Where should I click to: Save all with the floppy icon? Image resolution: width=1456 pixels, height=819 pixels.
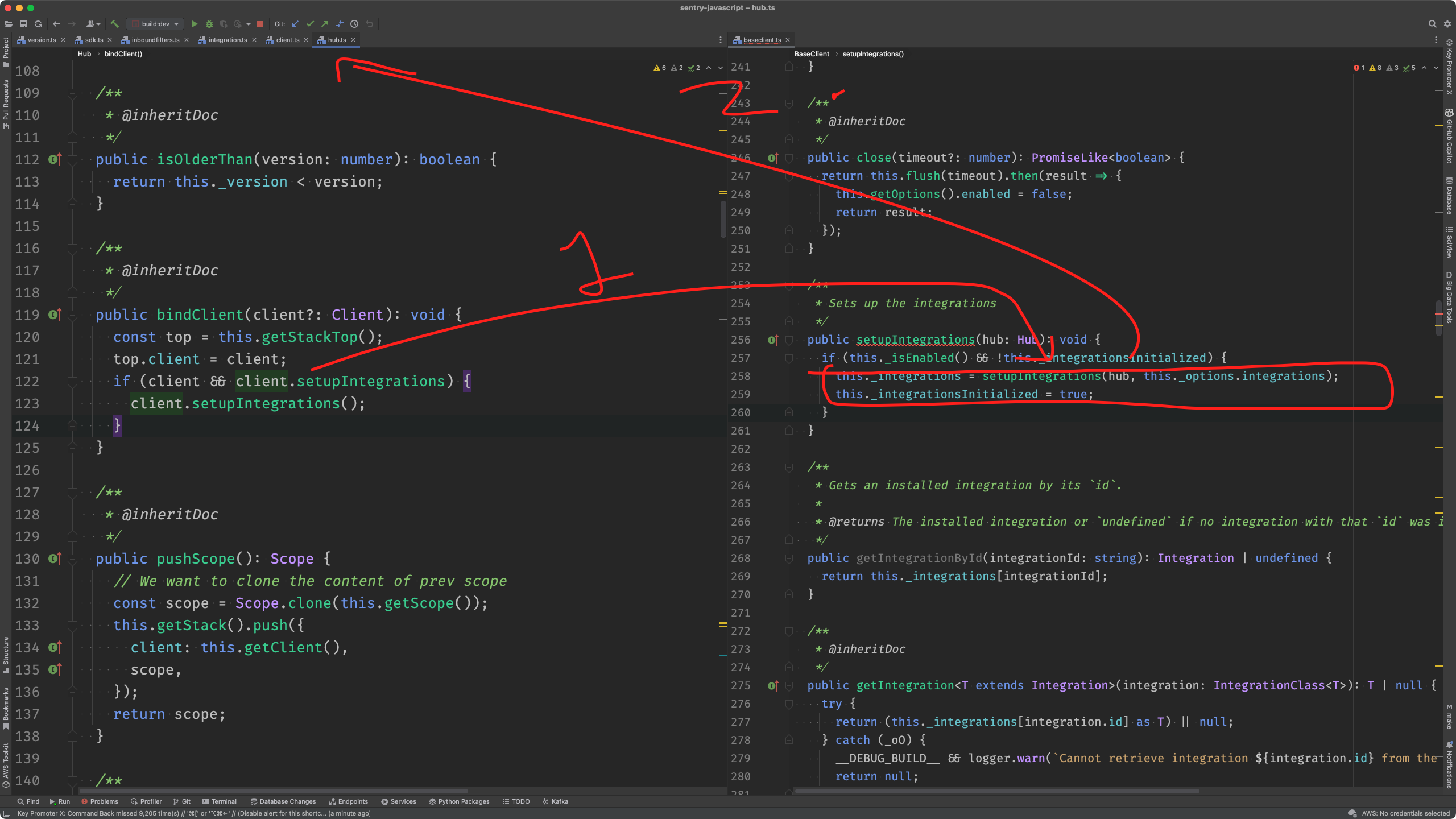[x=23, y=24]
